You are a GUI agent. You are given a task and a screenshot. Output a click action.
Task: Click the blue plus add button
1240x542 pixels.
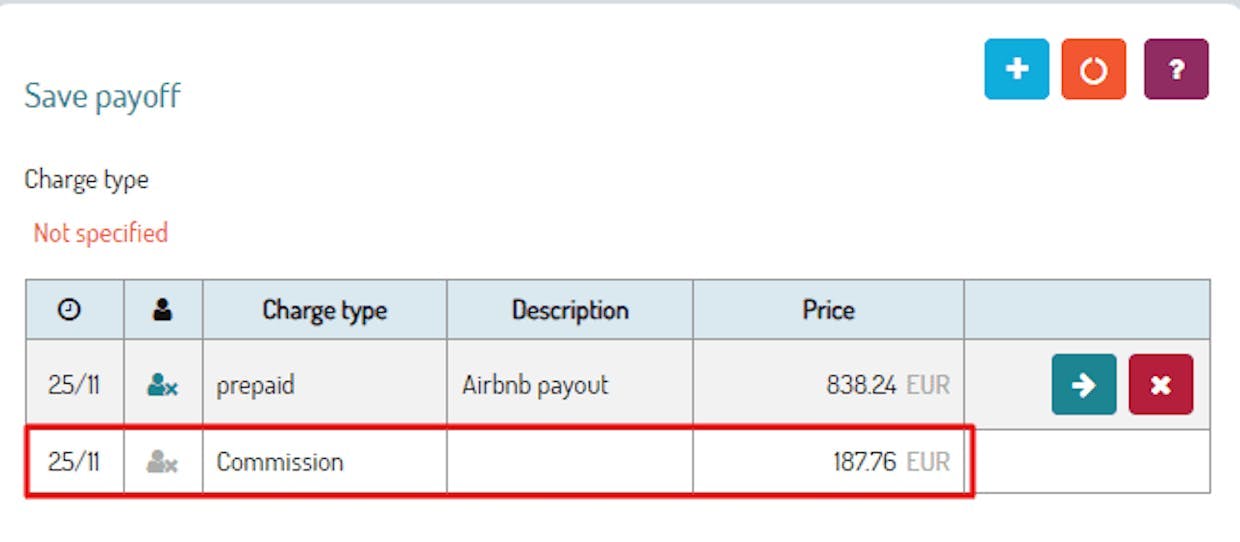[1016, 69]
